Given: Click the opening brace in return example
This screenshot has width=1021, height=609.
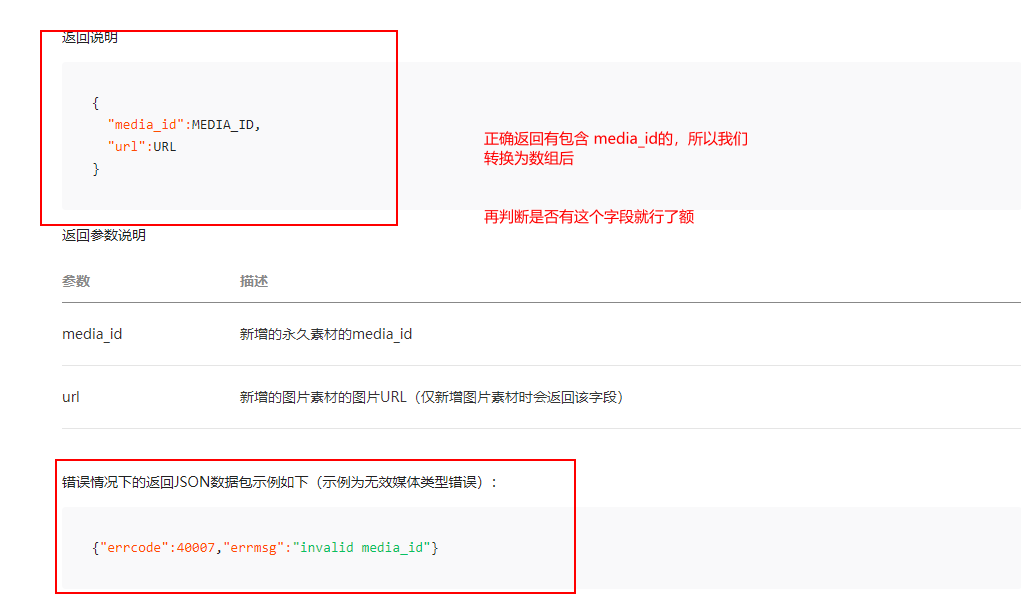Looking at the screenshot, I should point(96,103).
